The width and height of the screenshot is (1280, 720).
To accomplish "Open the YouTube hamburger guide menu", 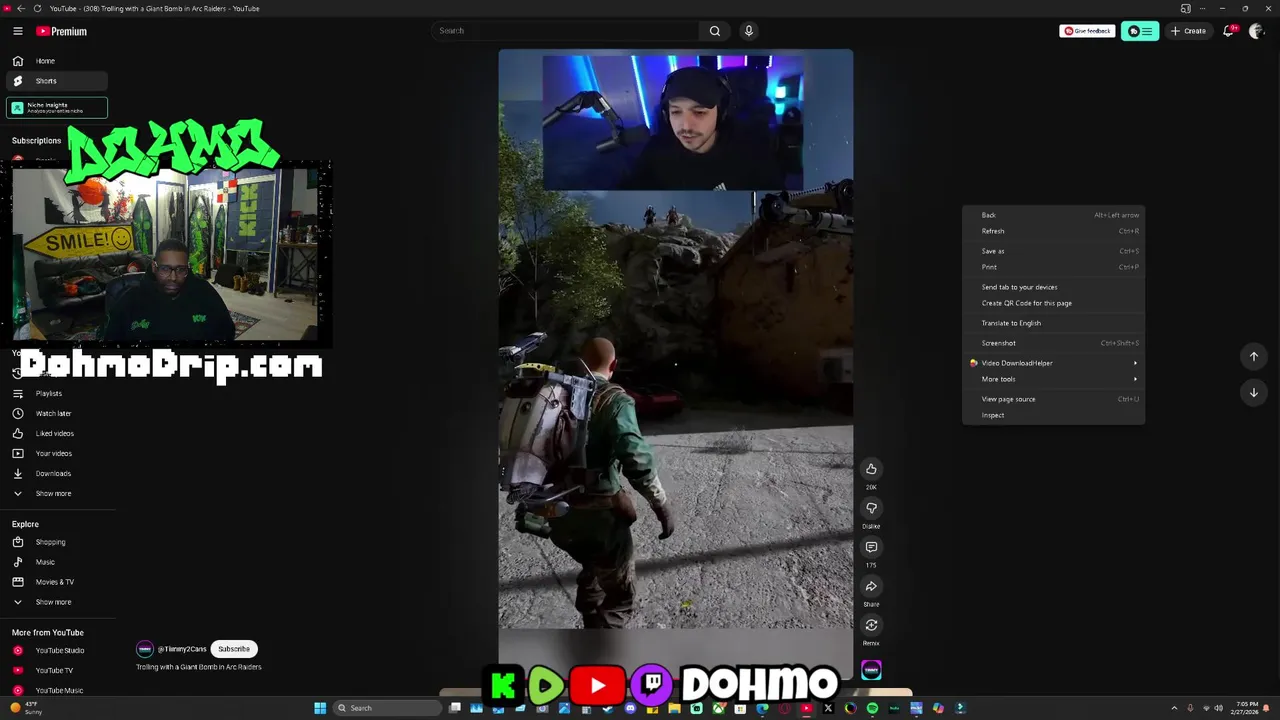I will [x=18, y=31].
